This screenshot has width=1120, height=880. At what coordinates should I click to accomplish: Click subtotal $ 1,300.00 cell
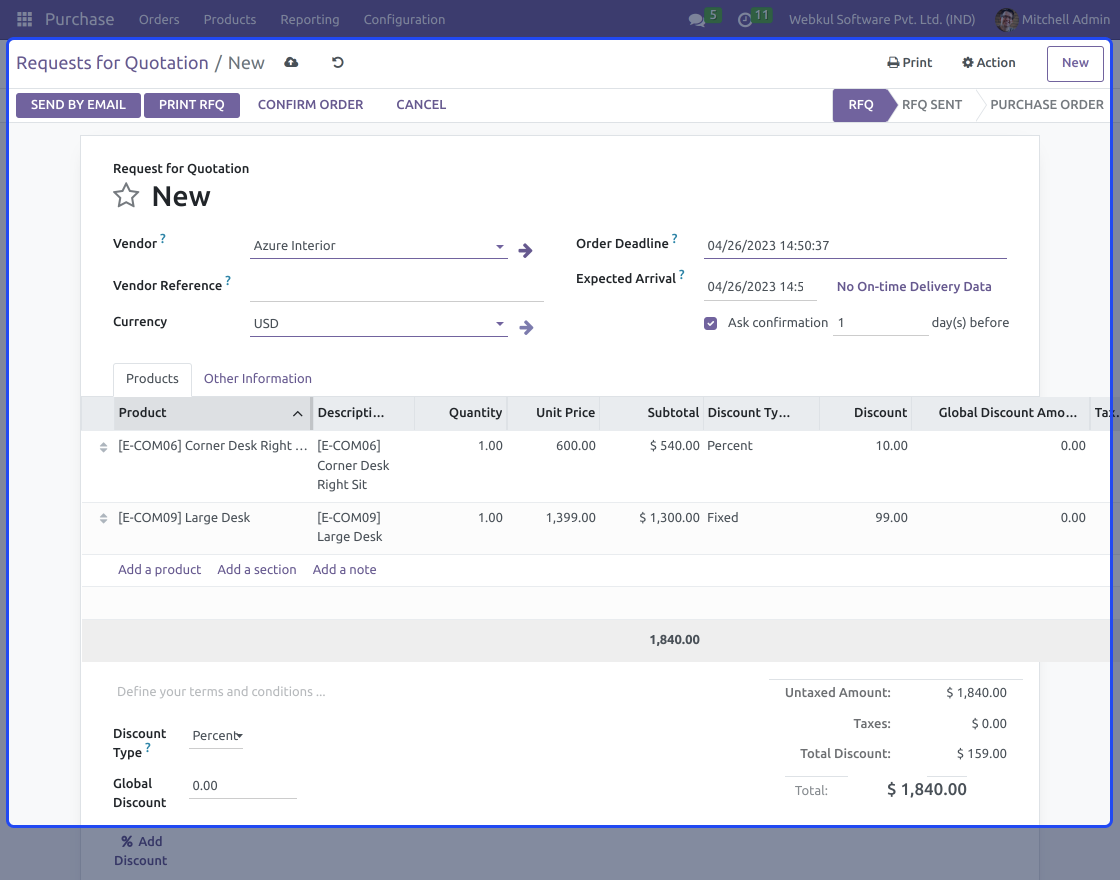pyautogui.click(x=669, y=518)
